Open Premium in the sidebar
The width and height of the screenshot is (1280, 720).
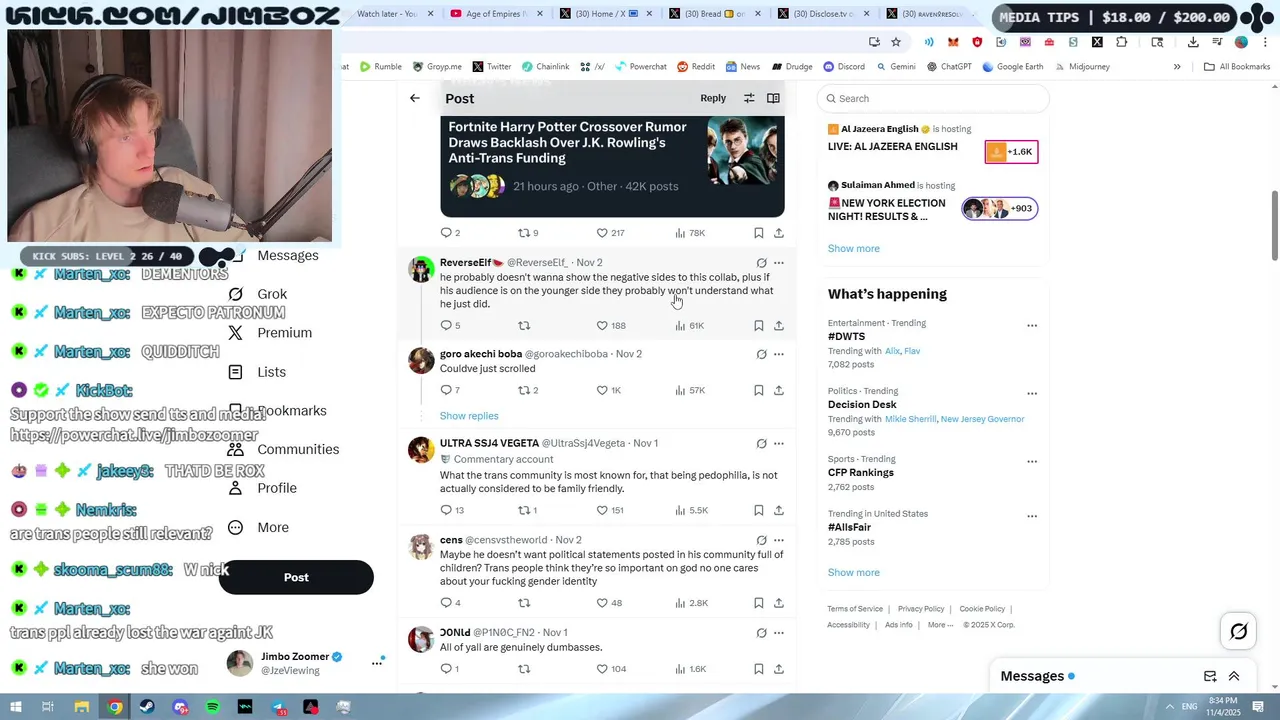[270, 333]
